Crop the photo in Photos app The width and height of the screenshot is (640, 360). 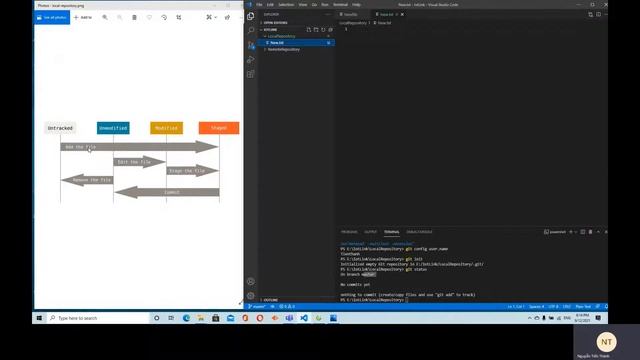[x=178, y=18]
